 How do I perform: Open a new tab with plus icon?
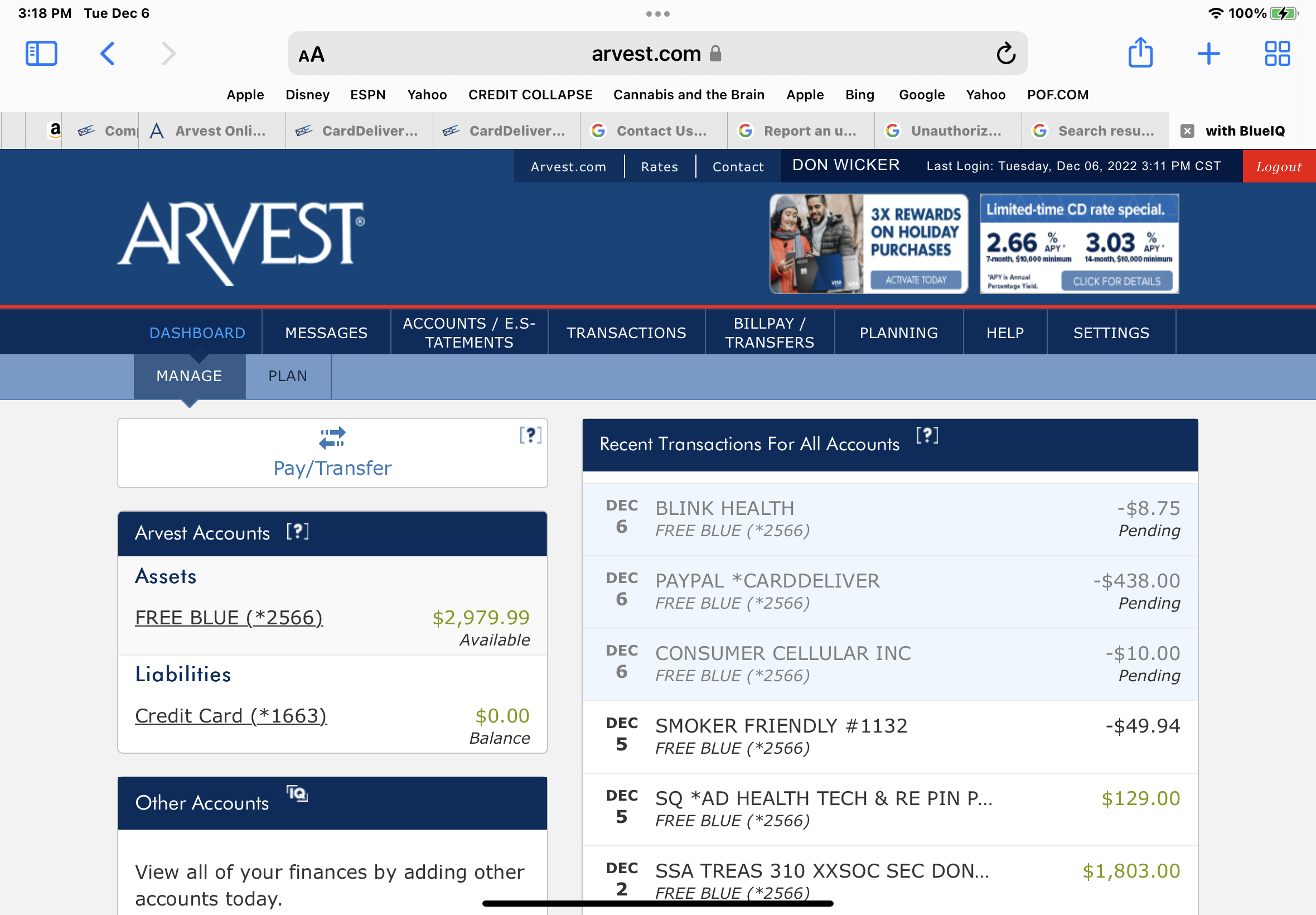[1208, 54]
